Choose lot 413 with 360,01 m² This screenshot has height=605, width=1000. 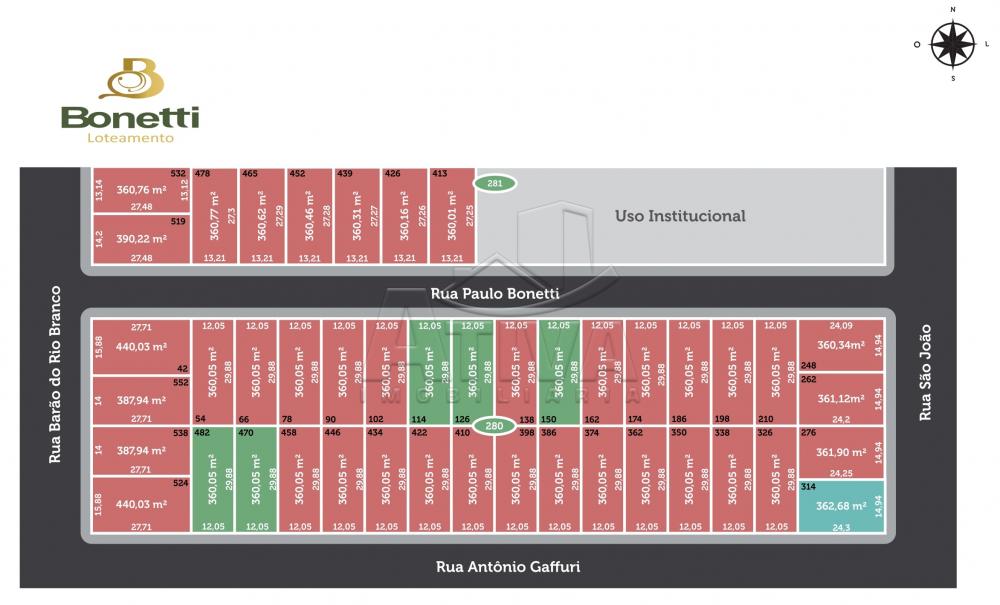pyautogui.click(x=451, y=216)
